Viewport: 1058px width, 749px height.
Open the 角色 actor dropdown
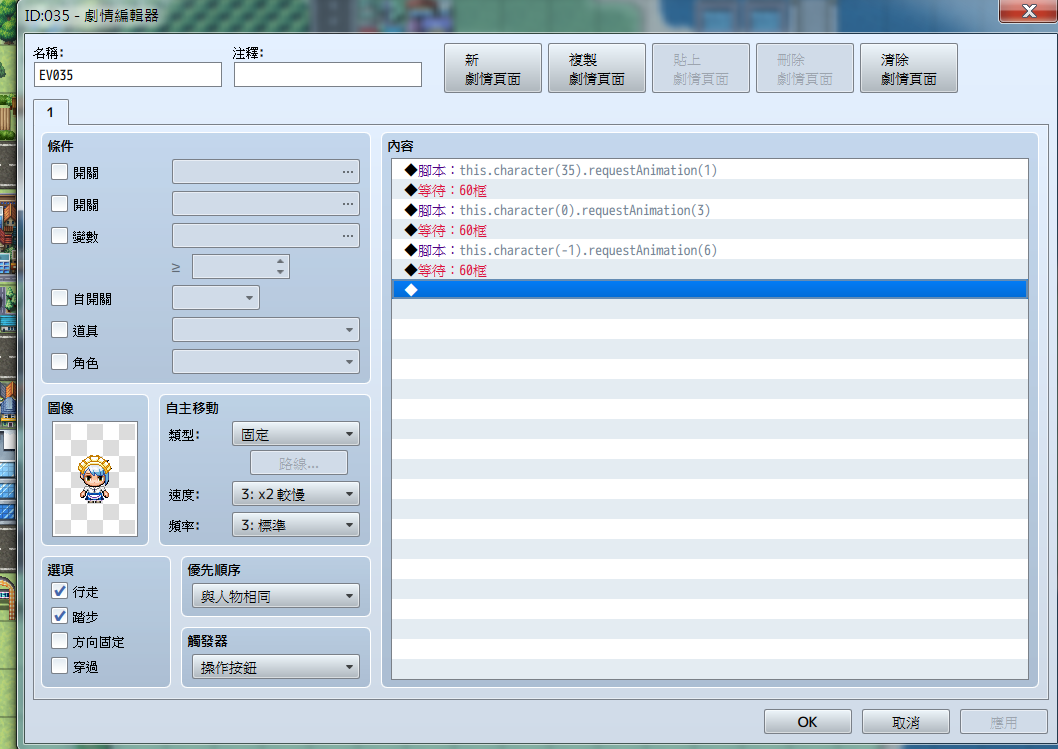(266, 362)
